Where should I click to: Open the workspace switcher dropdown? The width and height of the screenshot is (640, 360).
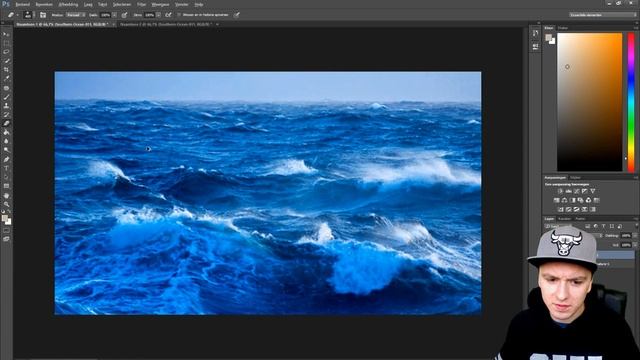click(x=603, y=15)
